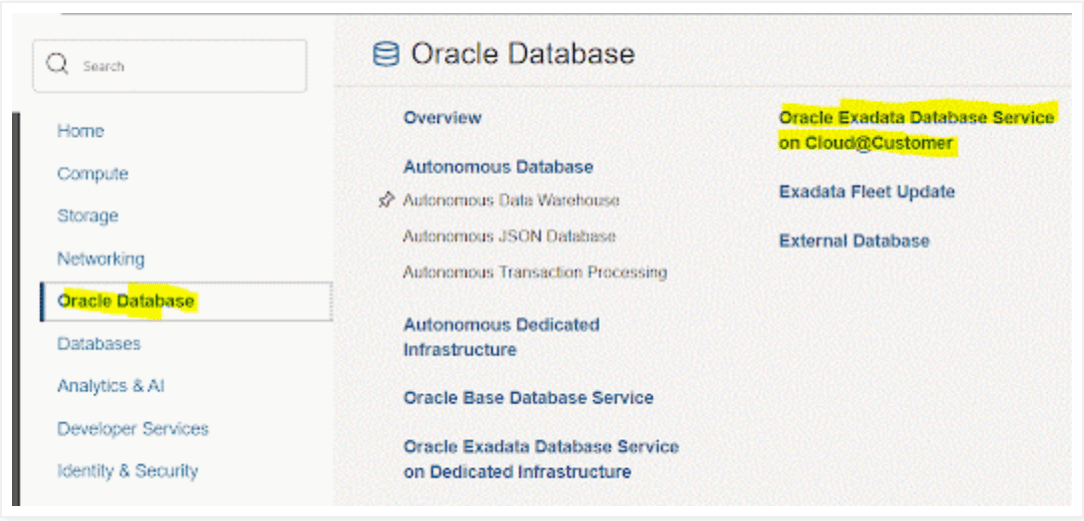
Task: Open Autonomous JSON Database
Action: point(509,237)
